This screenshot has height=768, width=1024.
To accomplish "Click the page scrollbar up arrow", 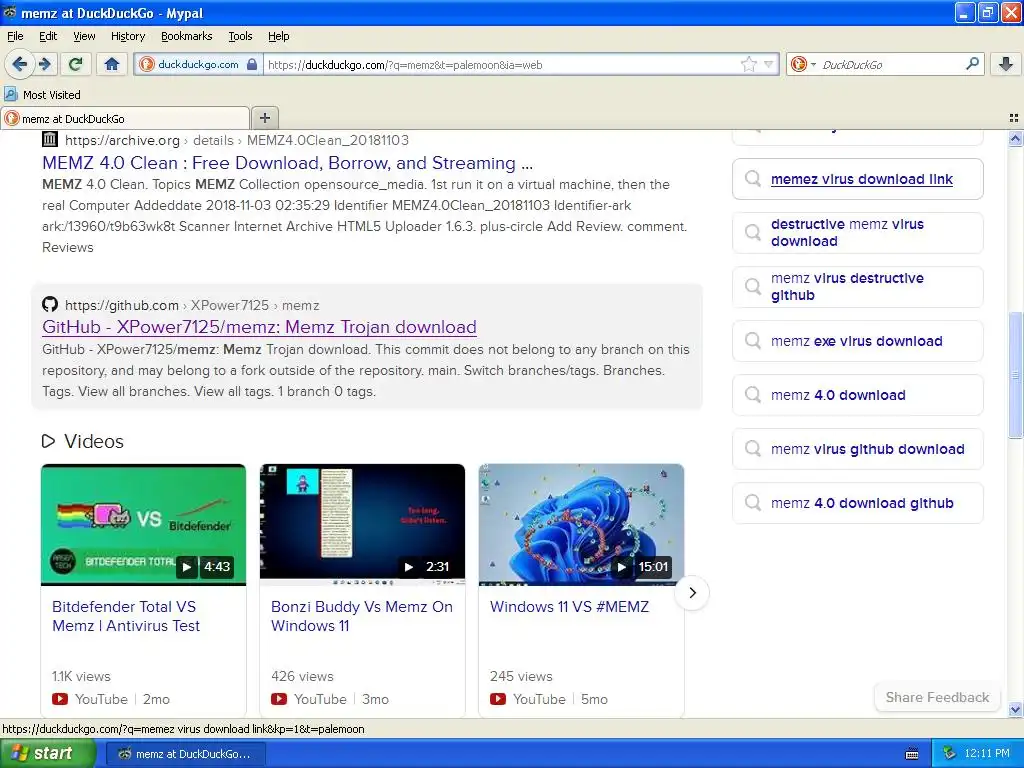I will tap(1015, 138).
